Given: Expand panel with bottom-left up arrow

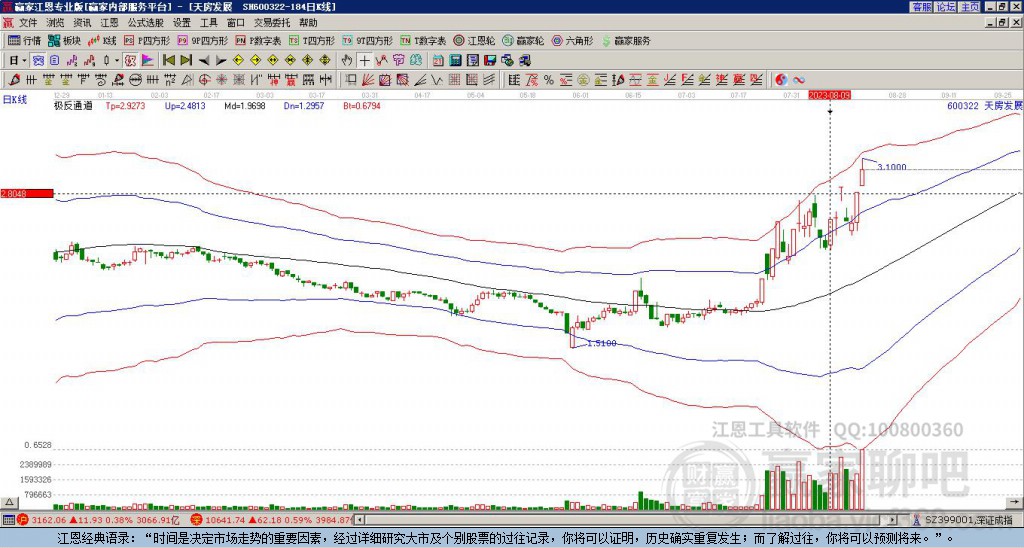Looking at the screenshot, I should point(8,502).
